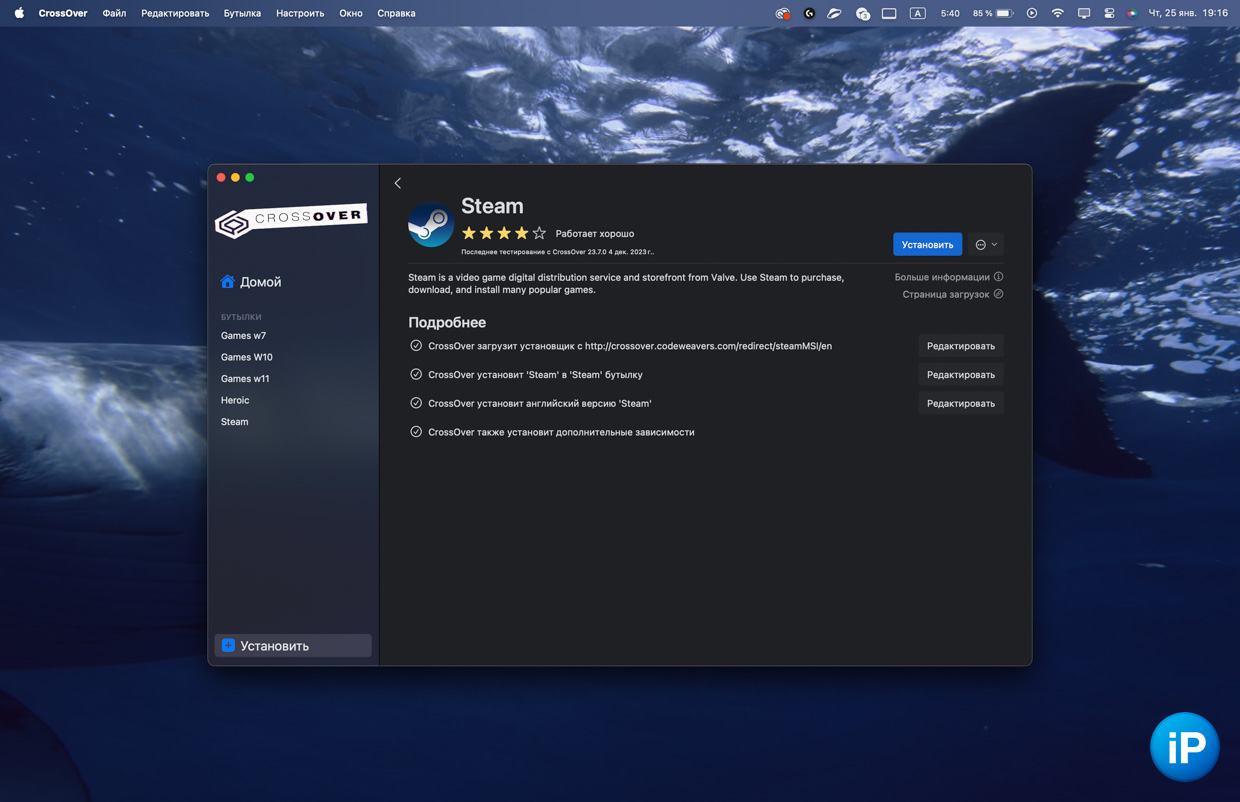Click the info icon beside Больше информации
Screen dimensions: 1240x802
tap(998, 277)
